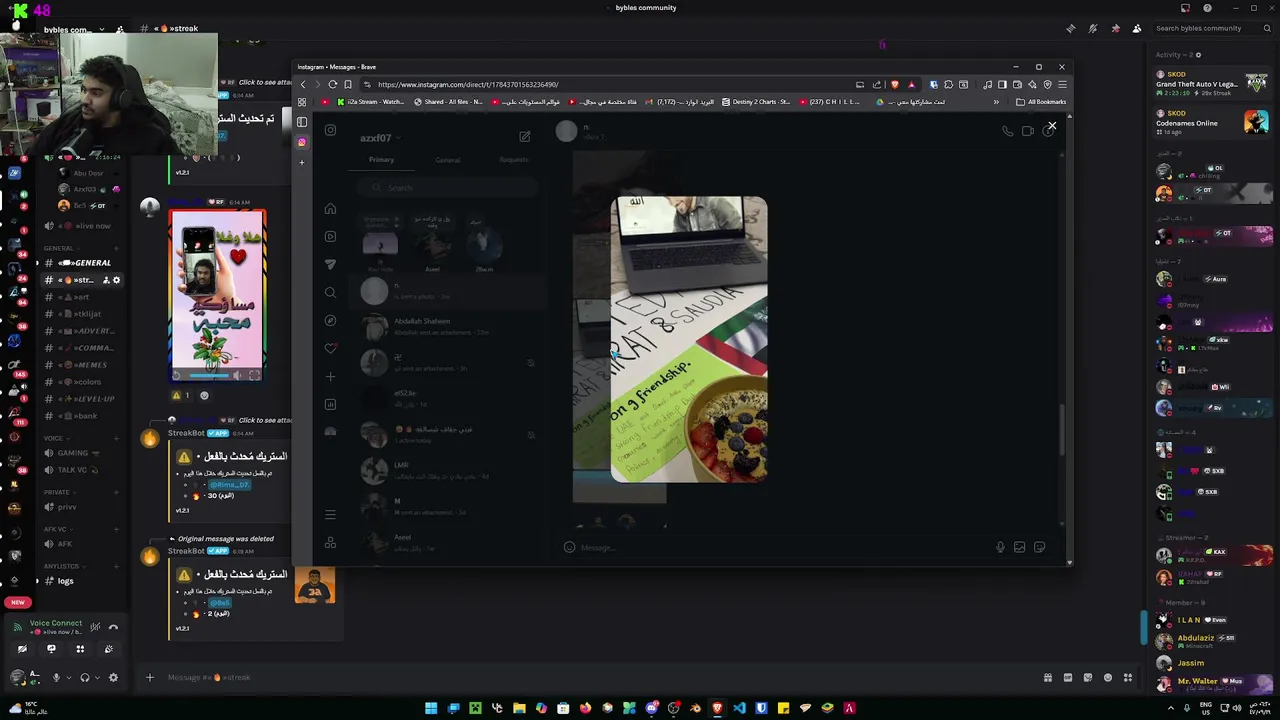Open the colors Discord channel

(80, 382)
